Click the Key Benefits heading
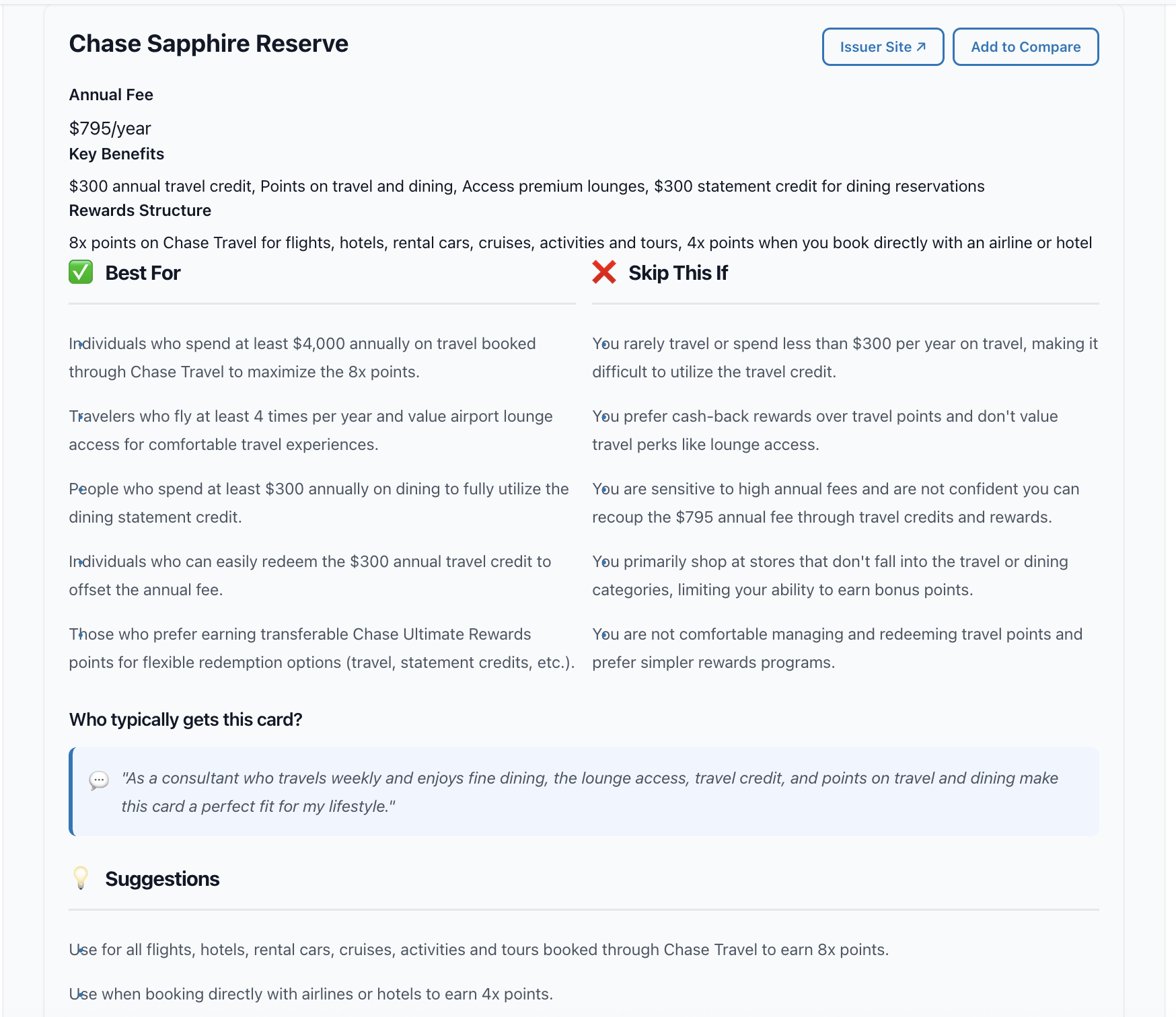This screenshot has width=1176, height=1017. coord(116,153)
